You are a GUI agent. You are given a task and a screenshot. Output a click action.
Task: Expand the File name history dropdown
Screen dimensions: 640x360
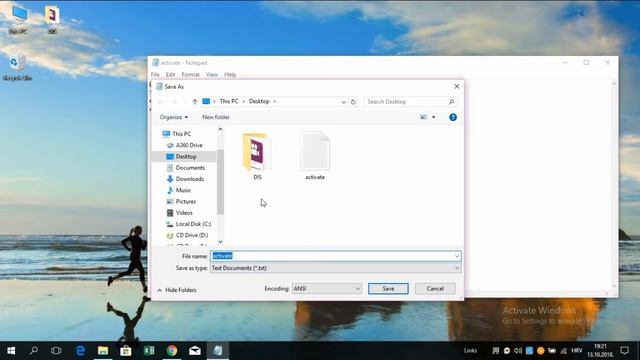[457, 256]
